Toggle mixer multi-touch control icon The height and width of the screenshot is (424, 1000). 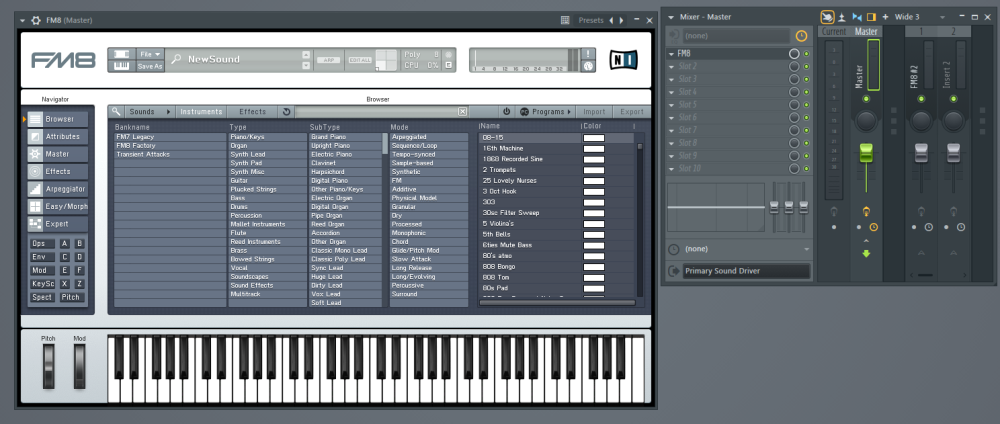(827, 17)
